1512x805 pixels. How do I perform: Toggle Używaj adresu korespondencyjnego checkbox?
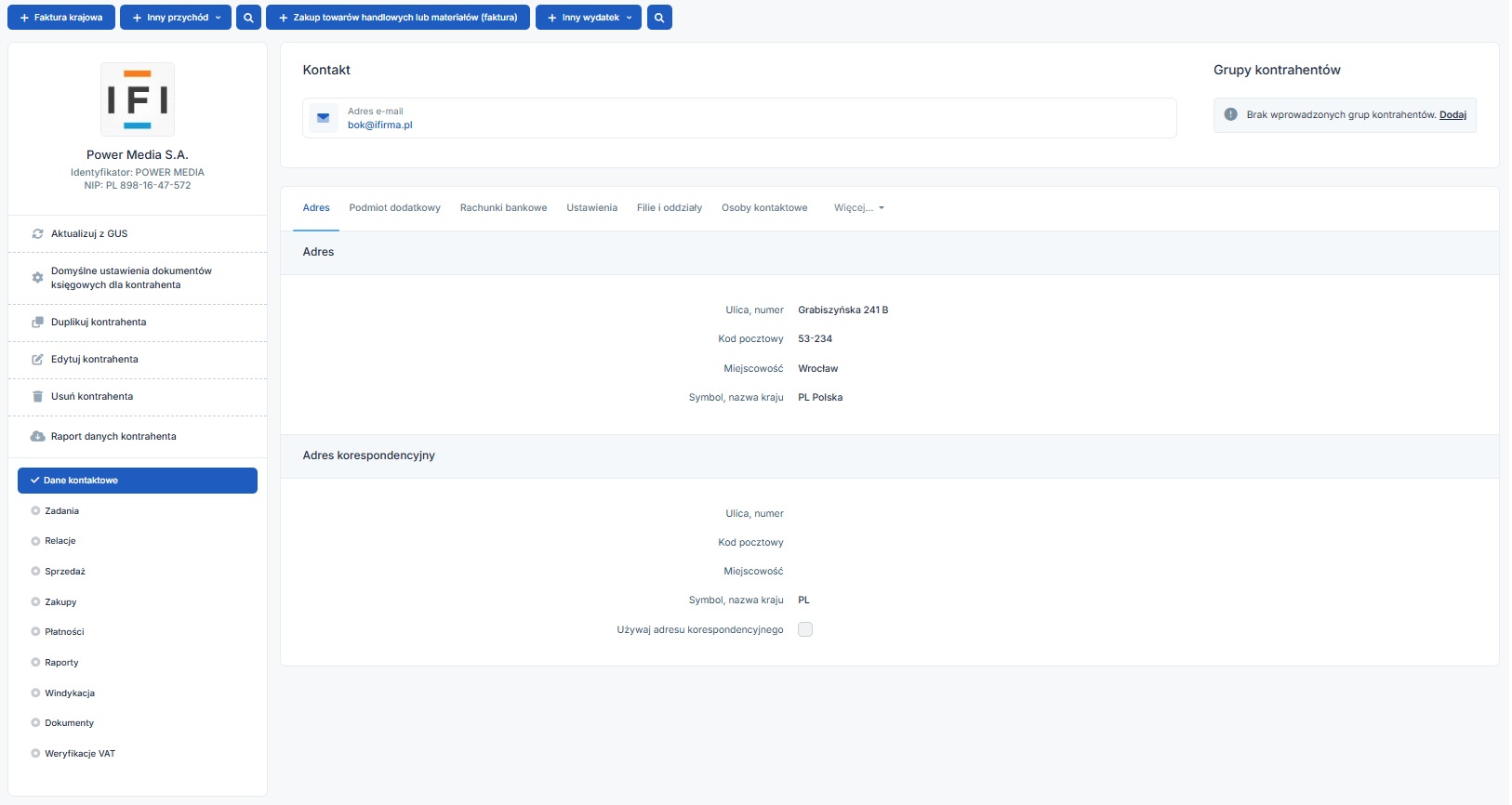click(x=805, y=630)
